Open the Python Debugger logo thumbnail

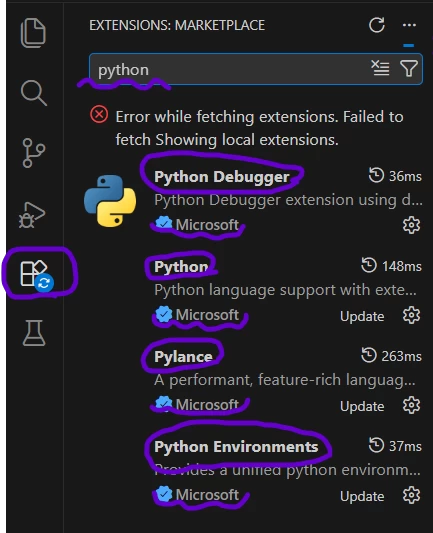coord(110,201)
